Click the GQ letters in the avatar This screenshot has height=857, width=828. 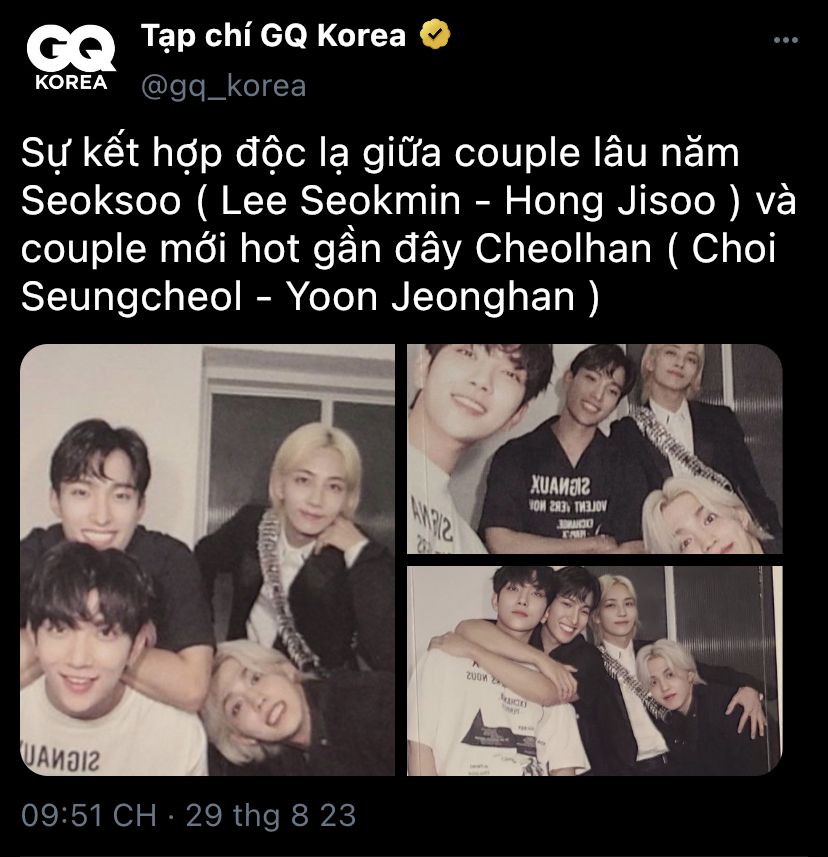(71, 49)
